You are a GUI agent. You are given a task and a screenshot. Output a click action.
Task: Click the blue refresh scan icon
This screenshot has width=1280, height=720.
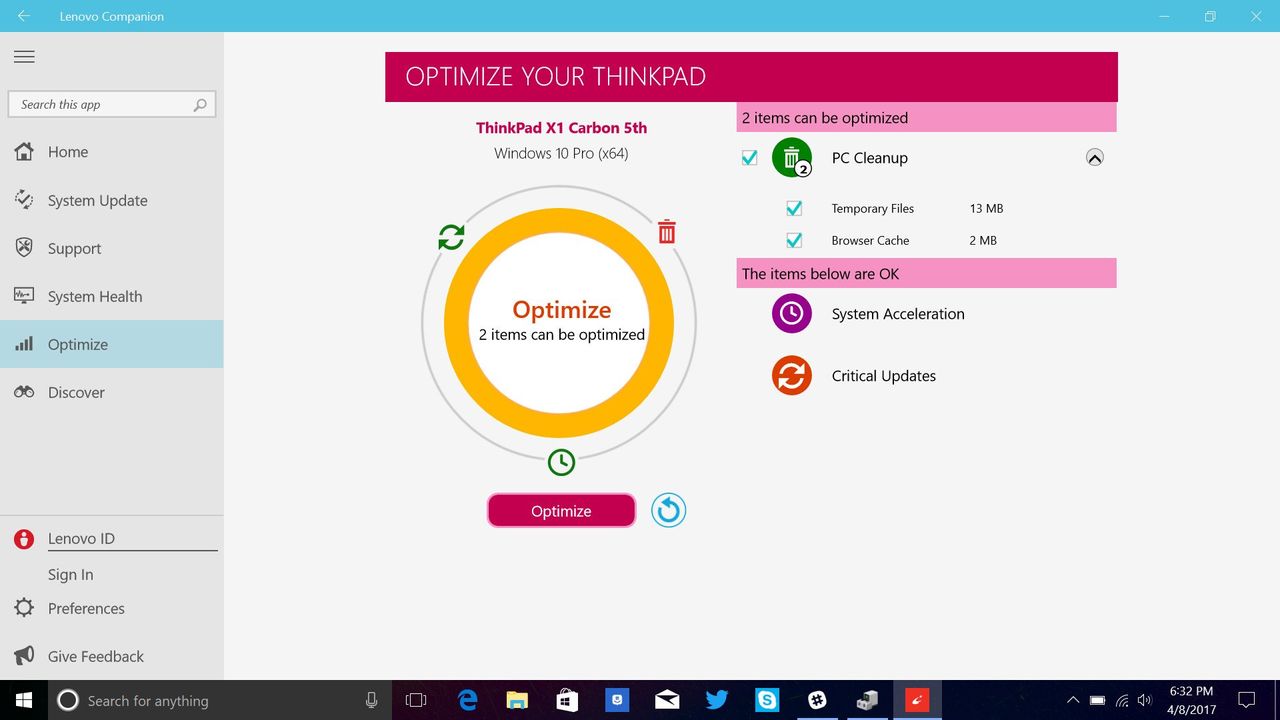[x=668, y=511]
